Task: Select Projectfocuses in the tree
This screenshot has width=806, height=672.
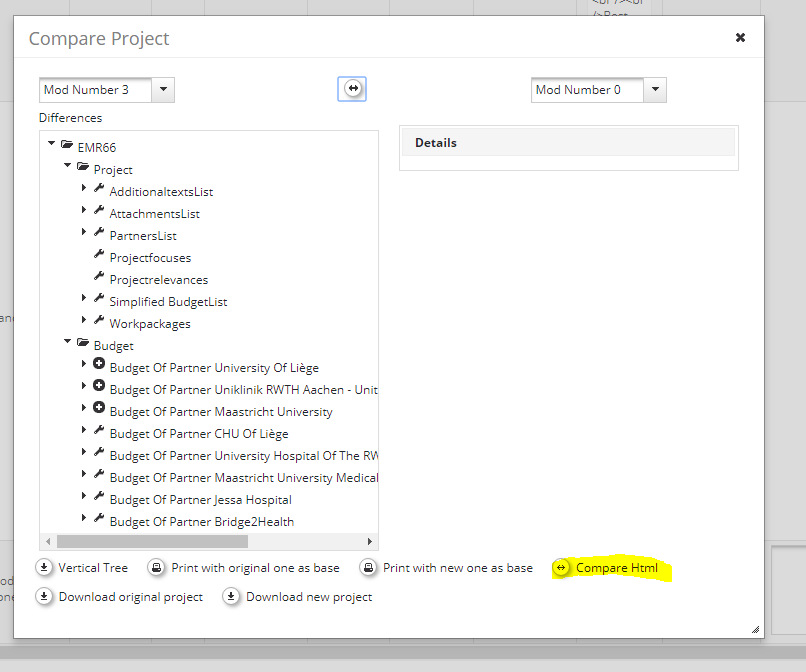Action: [150, 258]
